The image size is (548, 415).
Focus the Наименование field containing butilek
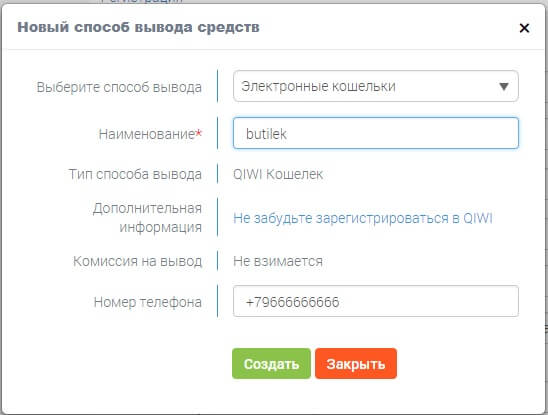coord(376,133)
